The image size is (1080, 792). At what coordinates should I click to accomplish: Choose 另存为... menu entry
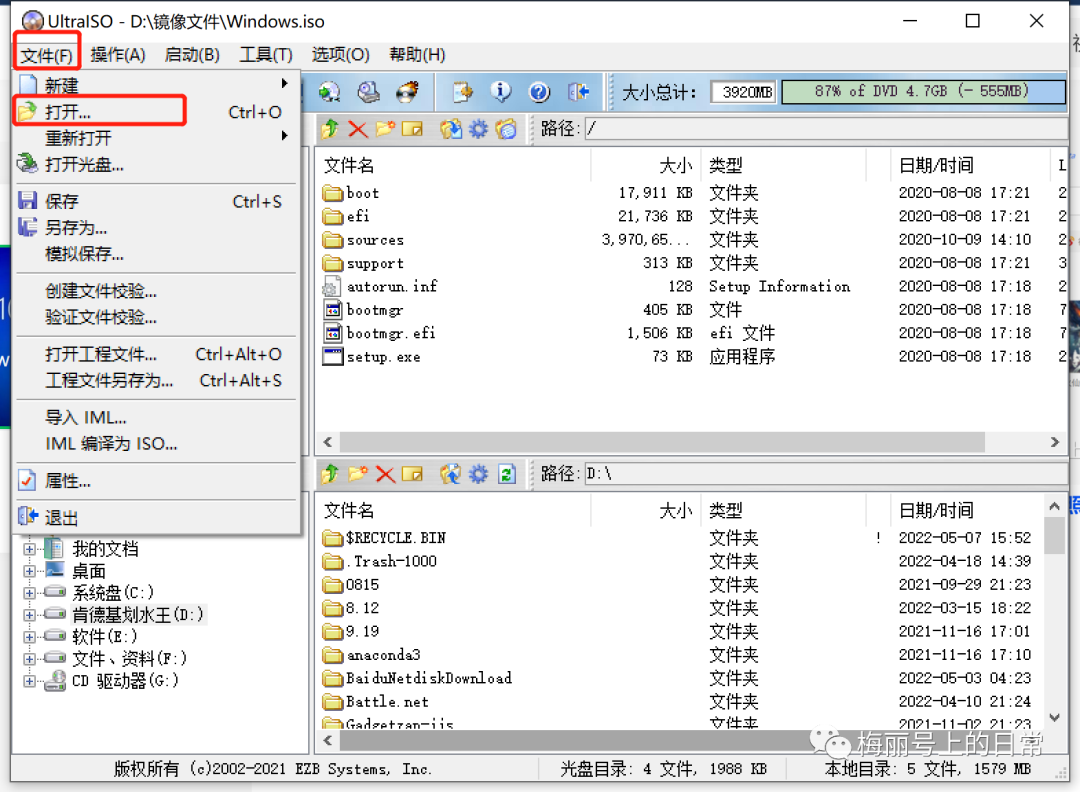[x=156, y=227]
